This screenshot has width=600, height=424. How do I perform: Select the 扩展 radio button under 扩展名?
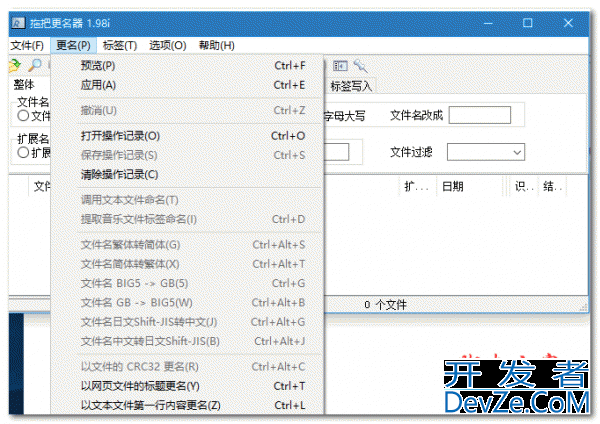click(x=23, y=152)
